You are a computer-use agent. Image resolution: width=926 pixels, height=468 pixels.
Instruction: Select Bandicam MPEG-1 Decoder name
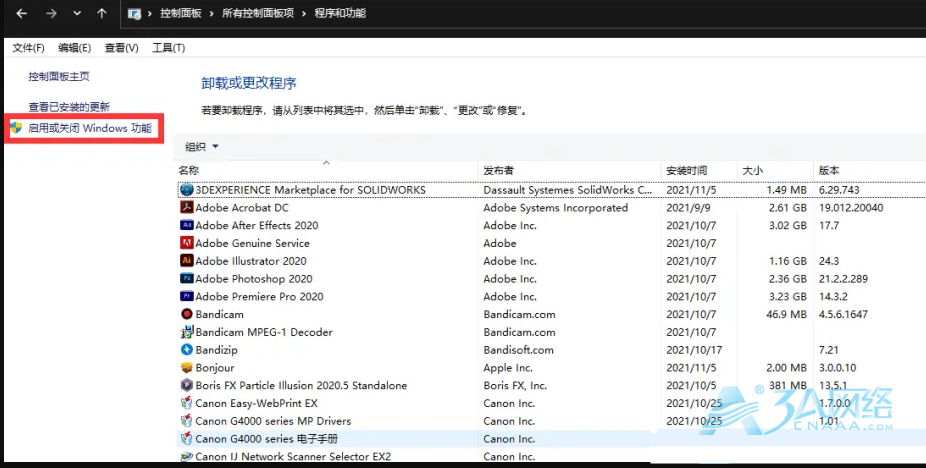pos(264,332)
